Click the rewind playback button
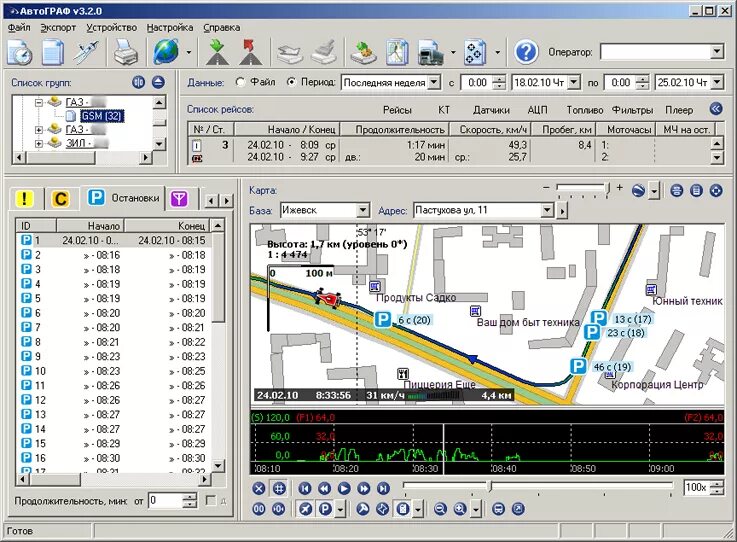The image size is (737, 542). 324,488
